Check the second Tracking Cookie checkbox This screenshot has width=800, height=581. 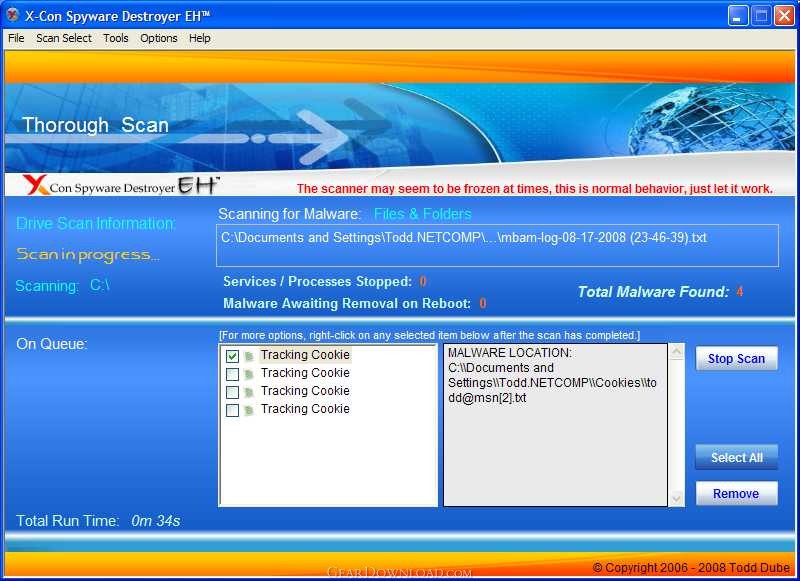pos(232,374)
